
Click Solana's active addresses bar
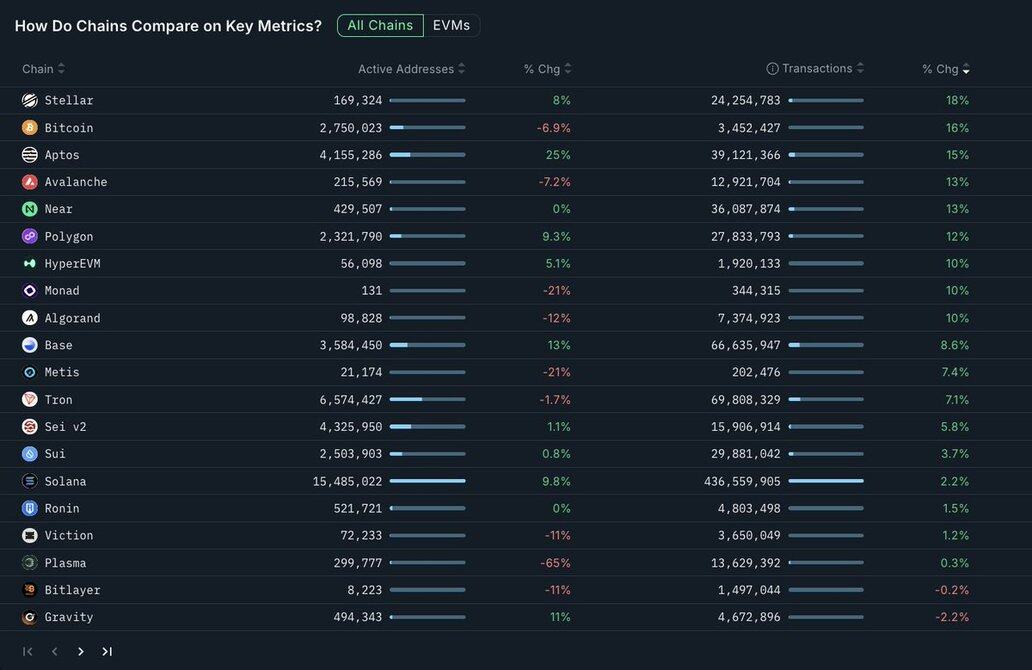point(427,481)
